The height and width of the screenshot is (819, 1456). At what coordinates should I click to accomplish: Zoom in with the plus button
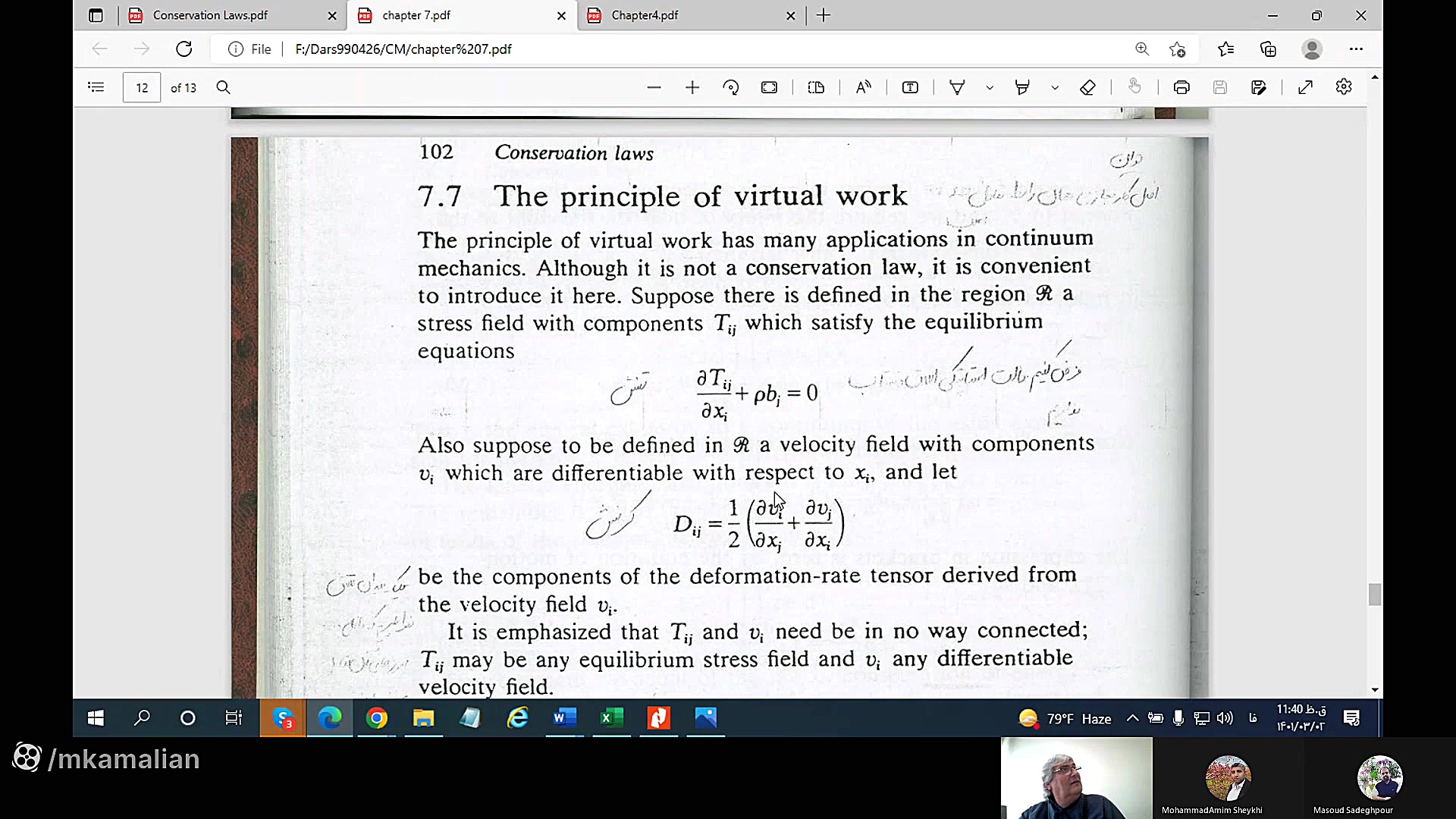pyautogui.click(x=692, y=88)
